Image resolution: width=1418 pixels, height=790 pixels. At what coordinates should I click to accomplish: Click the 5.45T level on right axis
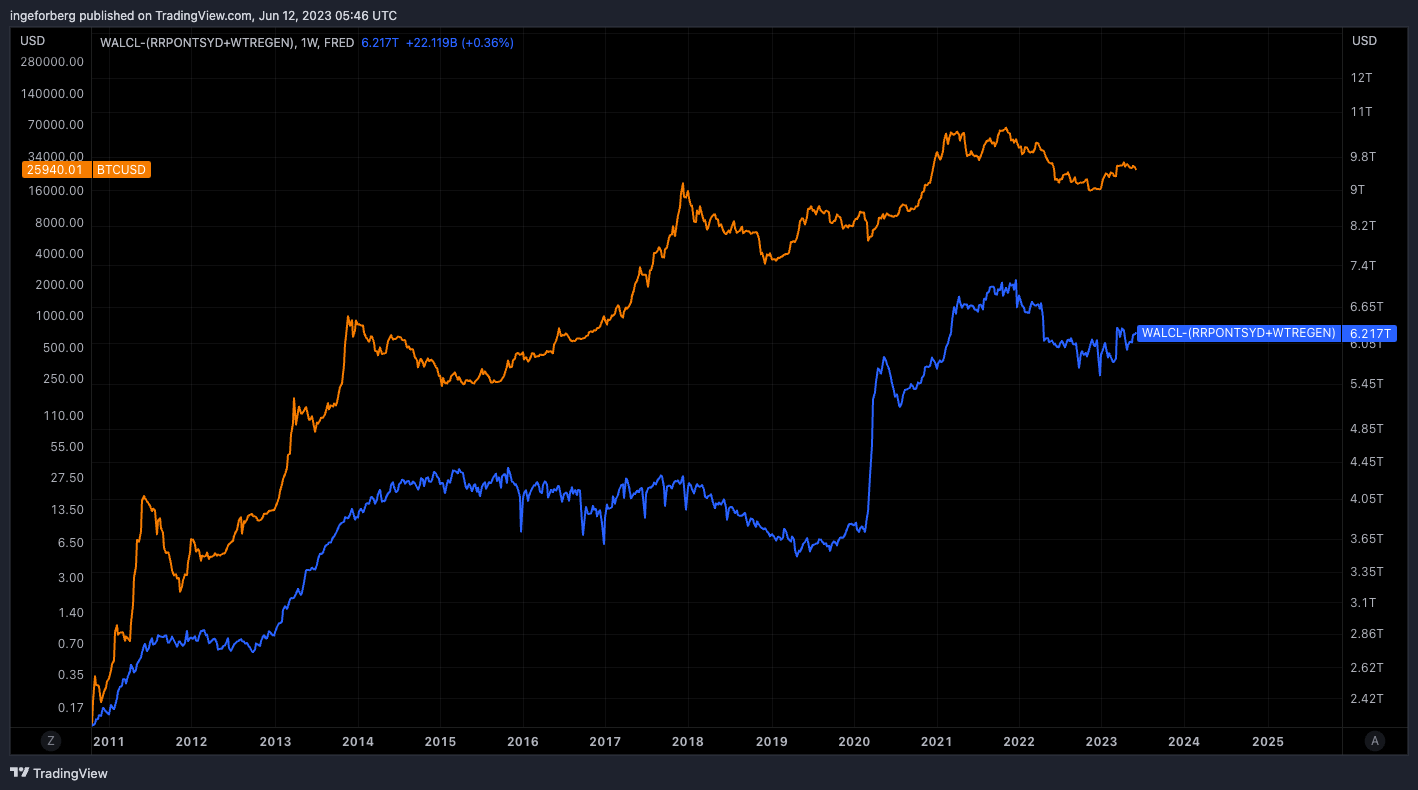1367,384
